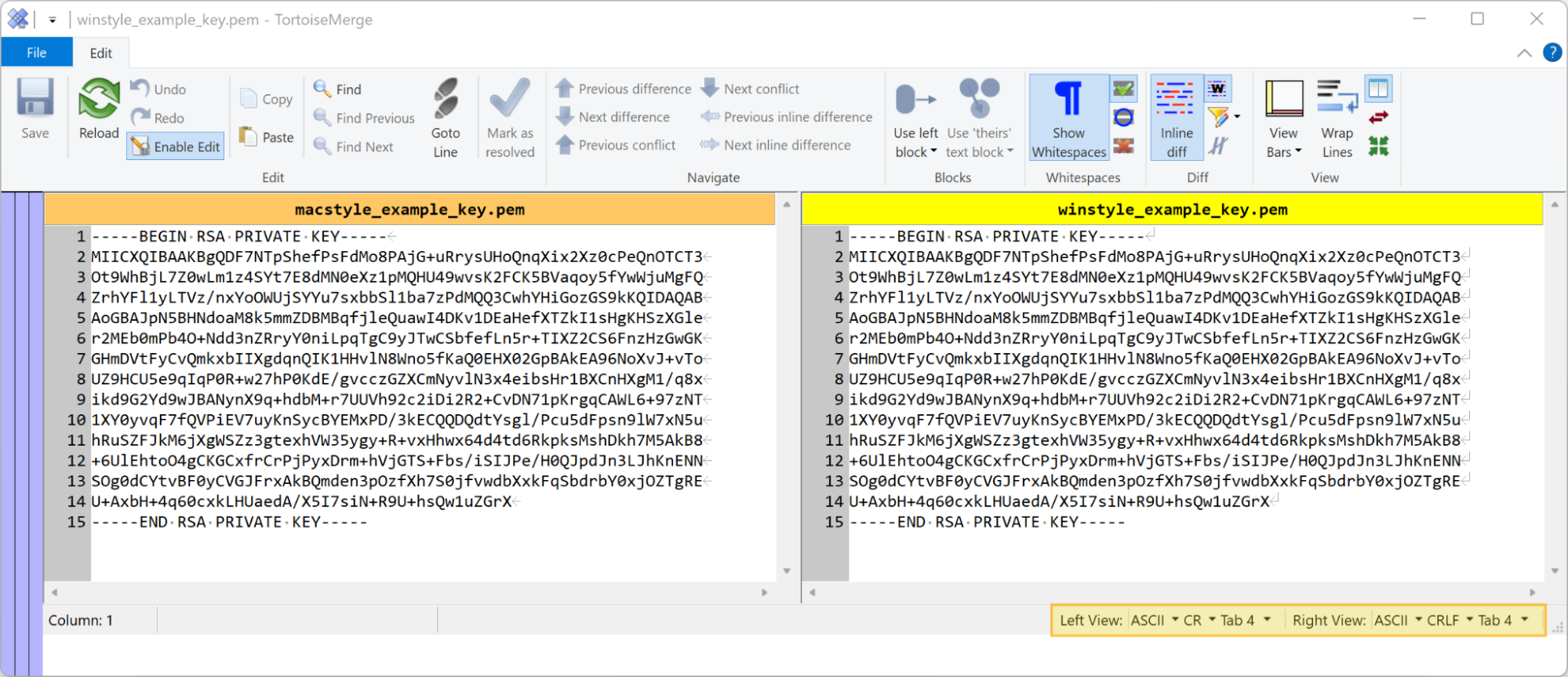The image size is (1568, 677).
Task: Open Left View Tab 4 dropdown
Action: click(1245, 621)
